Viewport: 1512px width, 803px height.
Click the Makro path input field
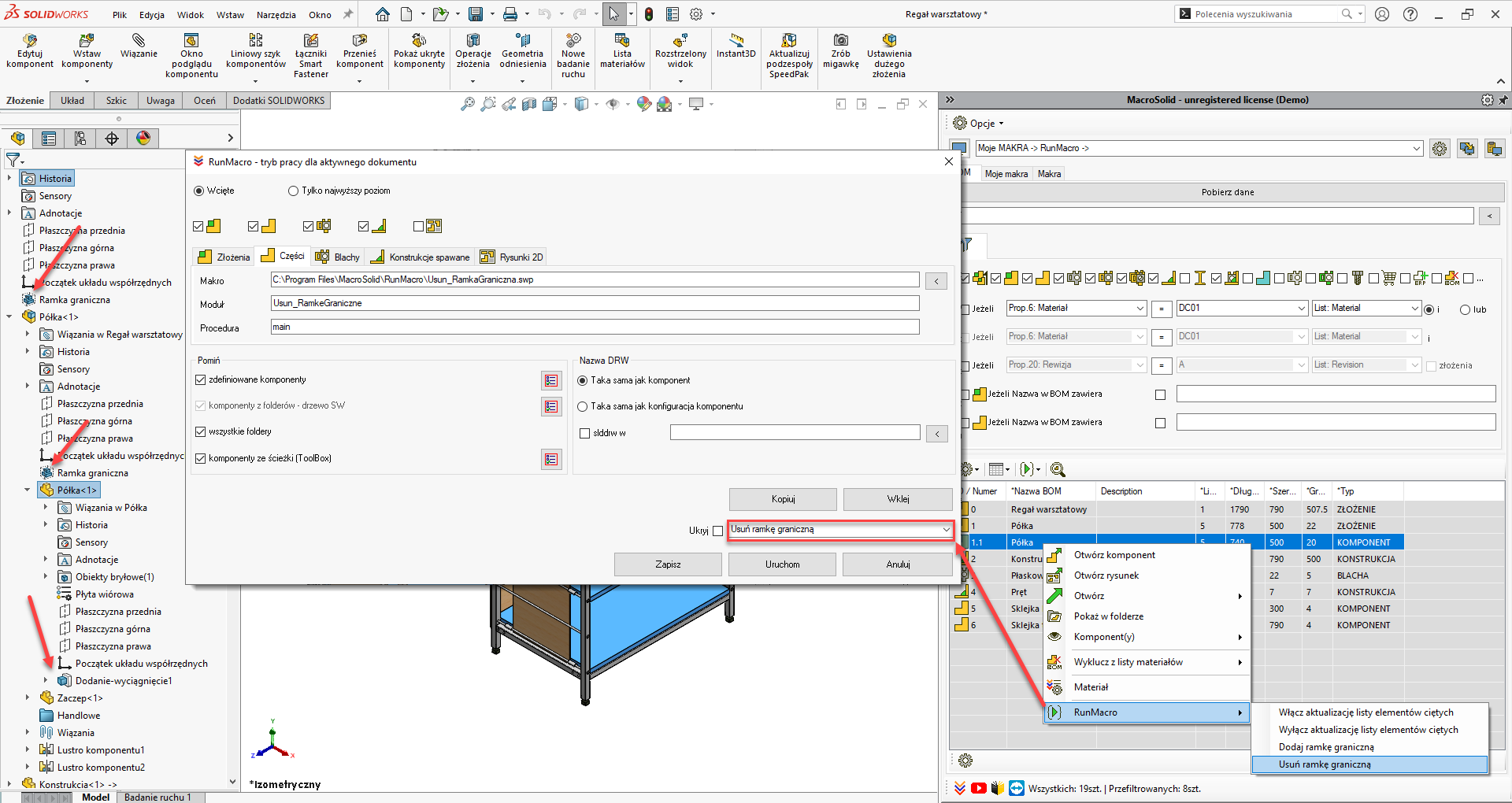(x=595, y=279)
